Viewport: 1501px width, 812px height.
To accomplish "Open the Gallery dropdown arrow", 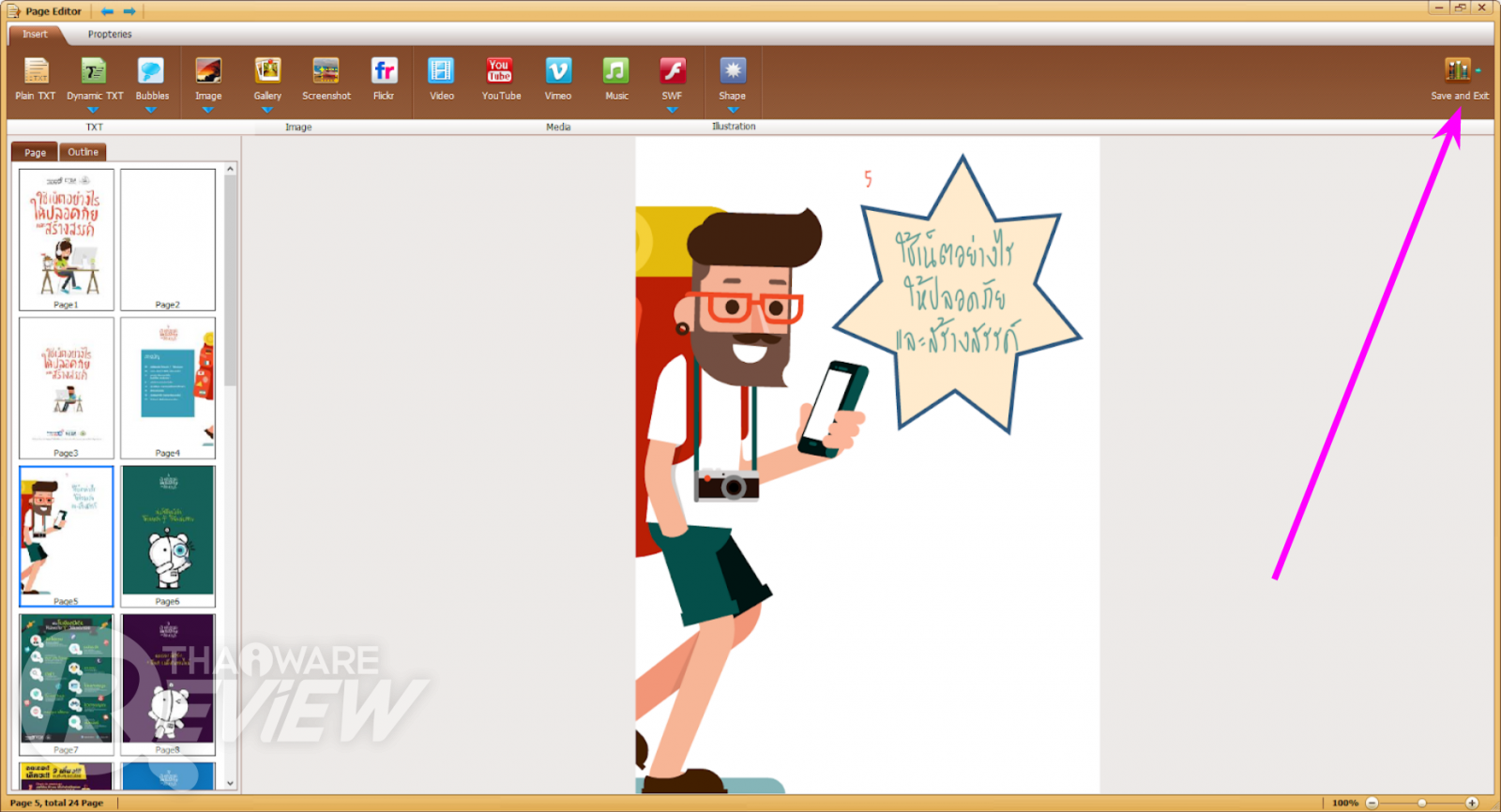I will pyautogui.click(x=267, y=110).
